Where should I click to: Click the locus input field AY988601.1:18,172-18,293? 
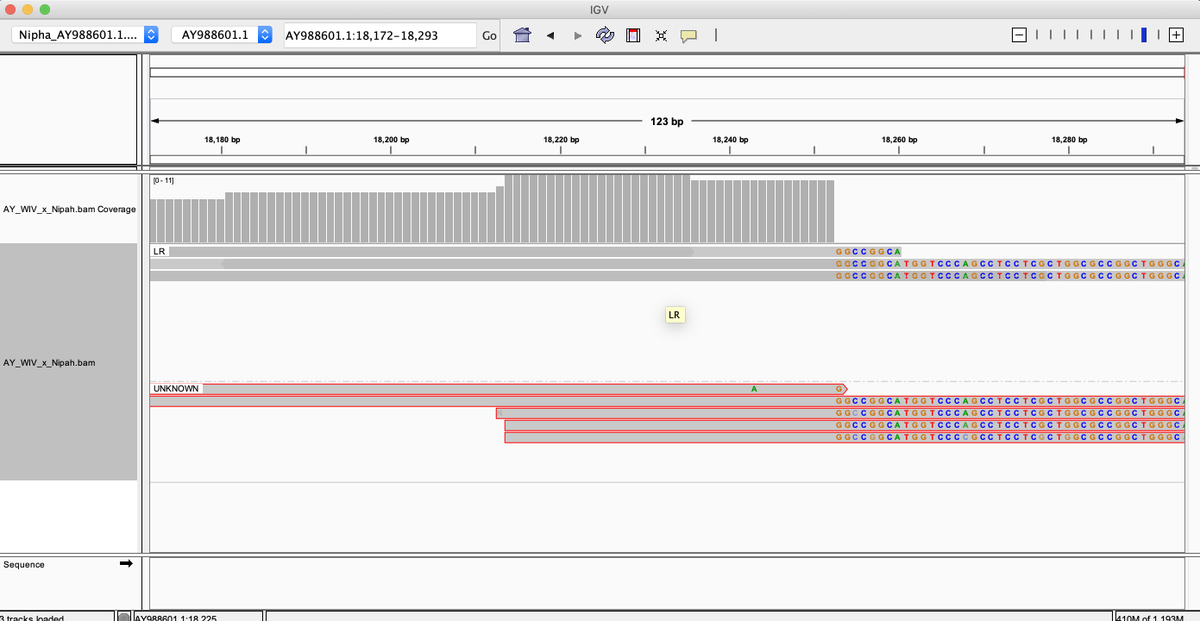[x=380, y=33]
